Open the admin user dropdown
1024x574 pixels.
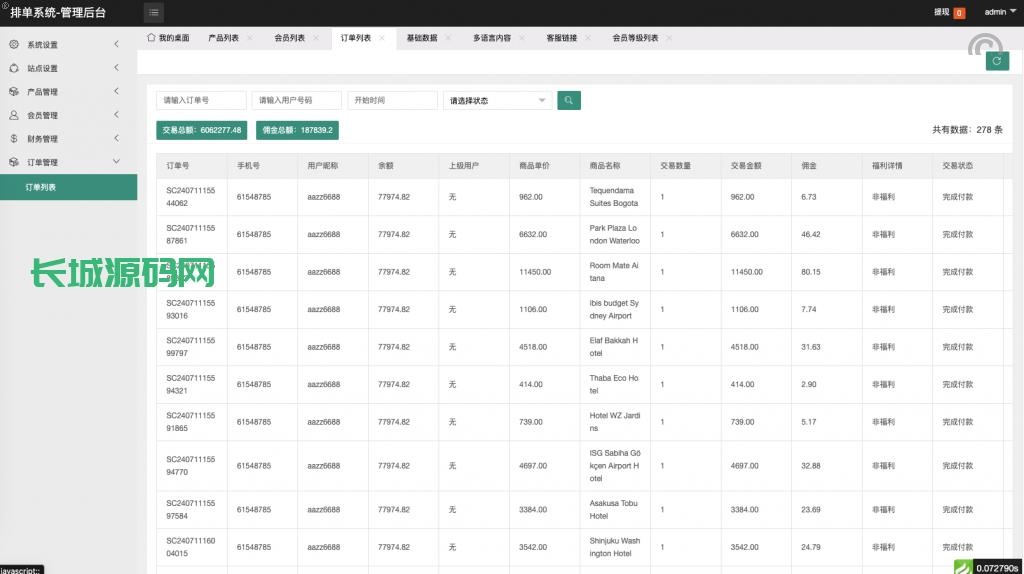[x=999, y=12]
